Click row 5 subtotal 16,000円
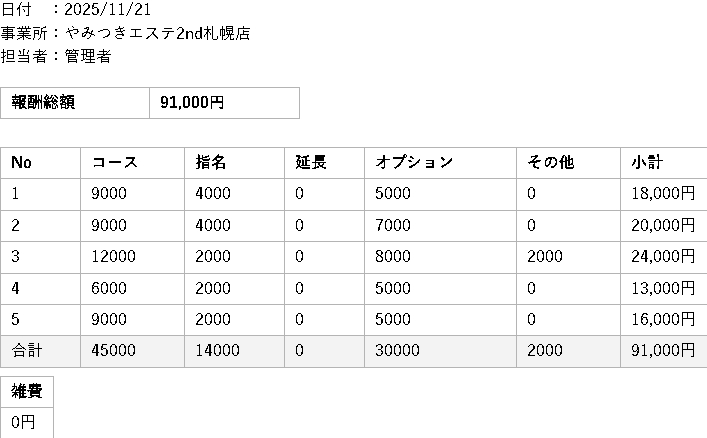This screenshot has width=707, height=438. [x=662, y=320]
